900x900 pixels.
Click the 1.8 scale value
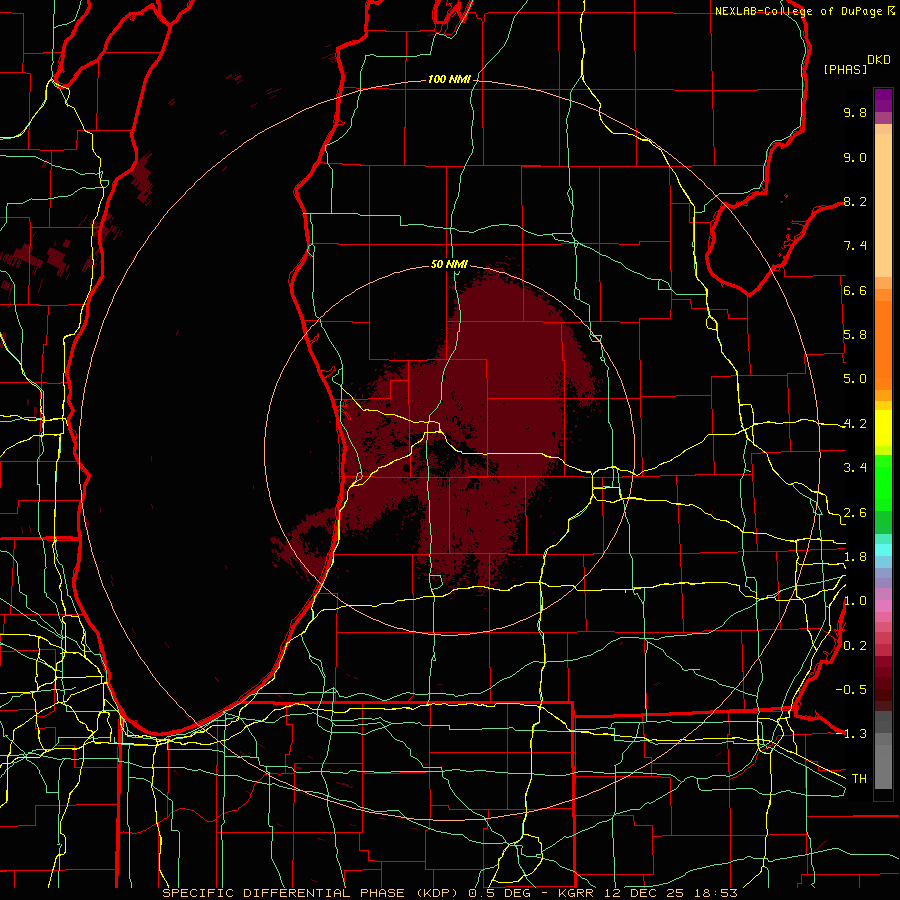pyautogui.click(x=855, y=557)
